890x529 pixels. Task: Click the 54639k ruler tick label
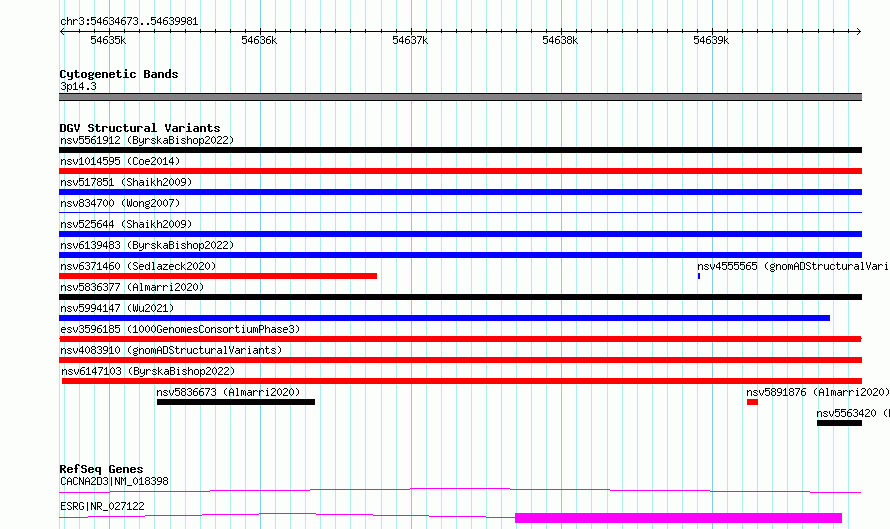point(711,40)
